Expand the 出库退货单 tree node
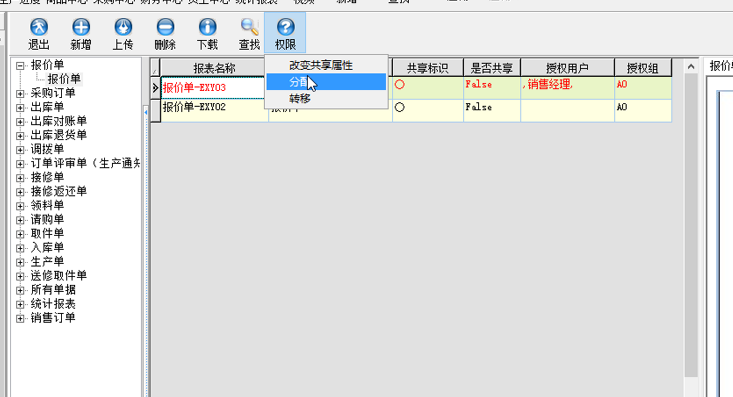The width and height of the screenshot is (733, 397). (x=20, y=136)
